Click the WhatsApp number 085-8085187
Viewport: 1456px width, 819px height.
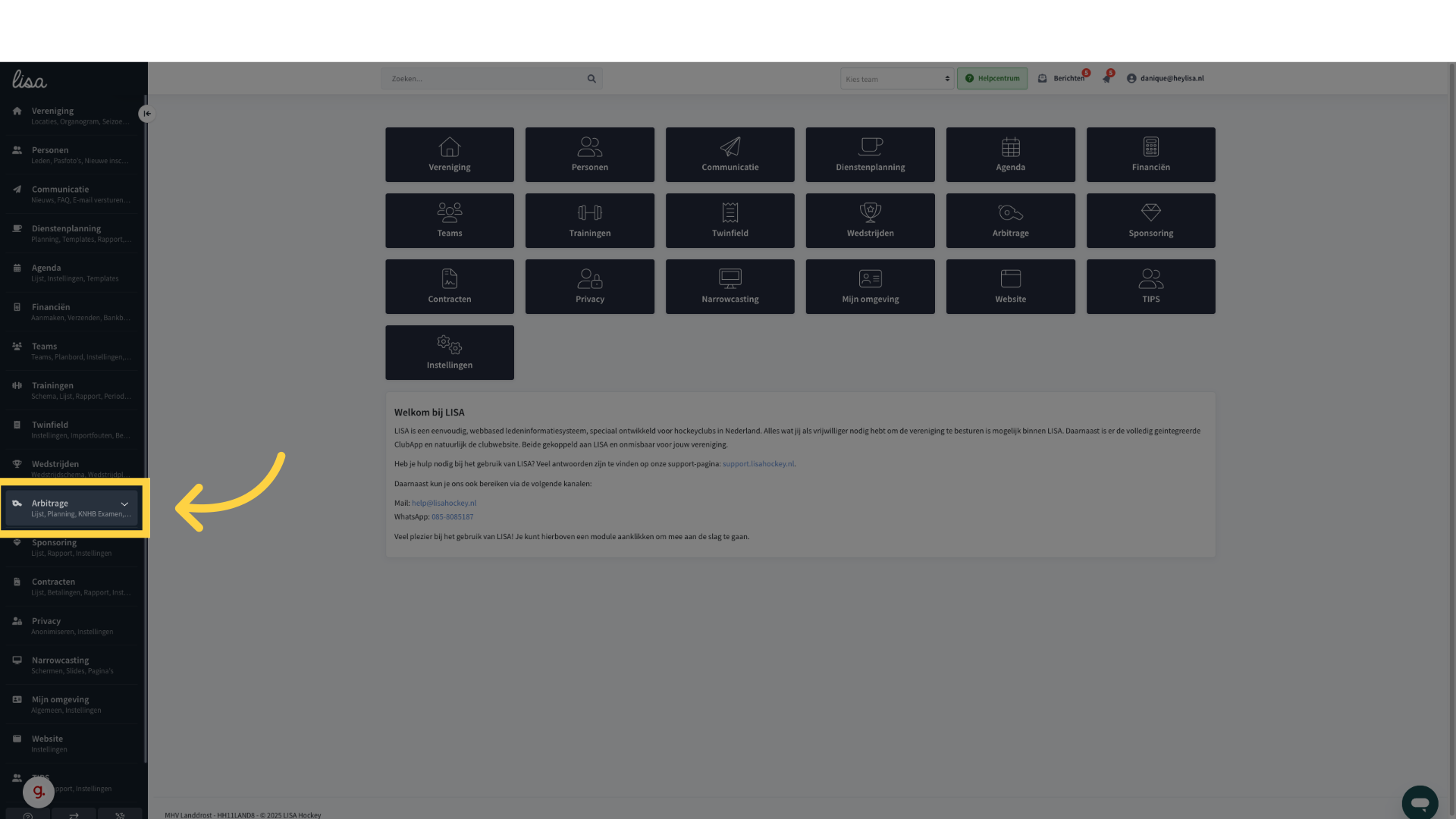(x=452, y=517)
